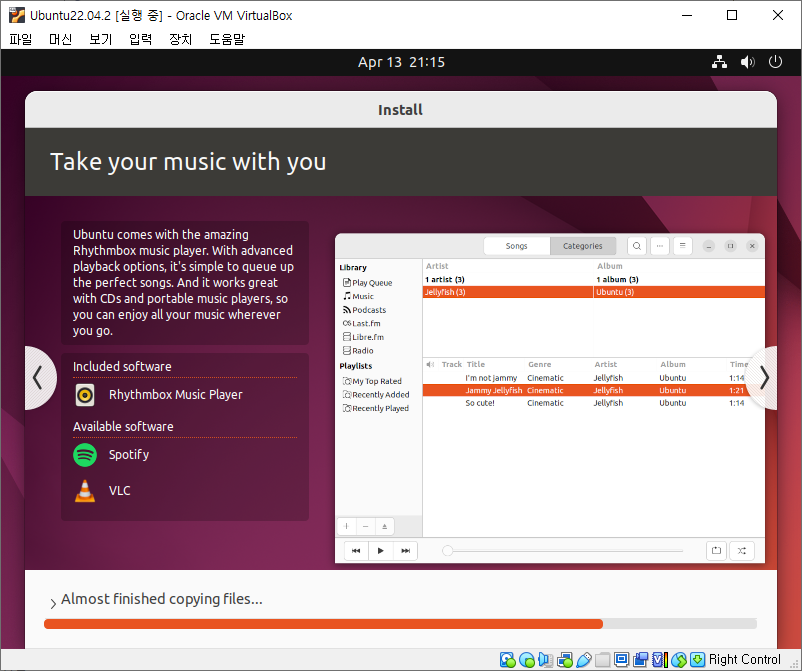Image resolution: width=802 pixels, height=671 pixels.
Task: Open the 머신 menu
Action: tap(60, 39)
